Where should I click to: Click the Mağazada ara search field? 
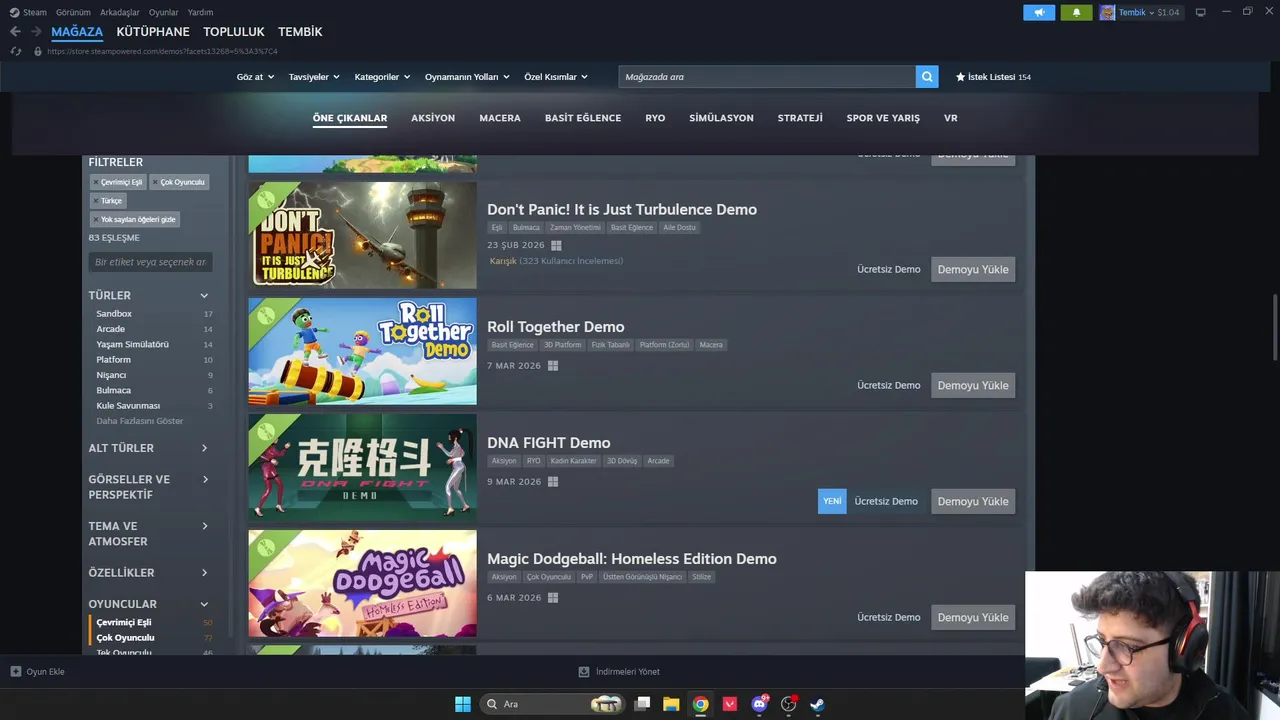coord(767,76)
